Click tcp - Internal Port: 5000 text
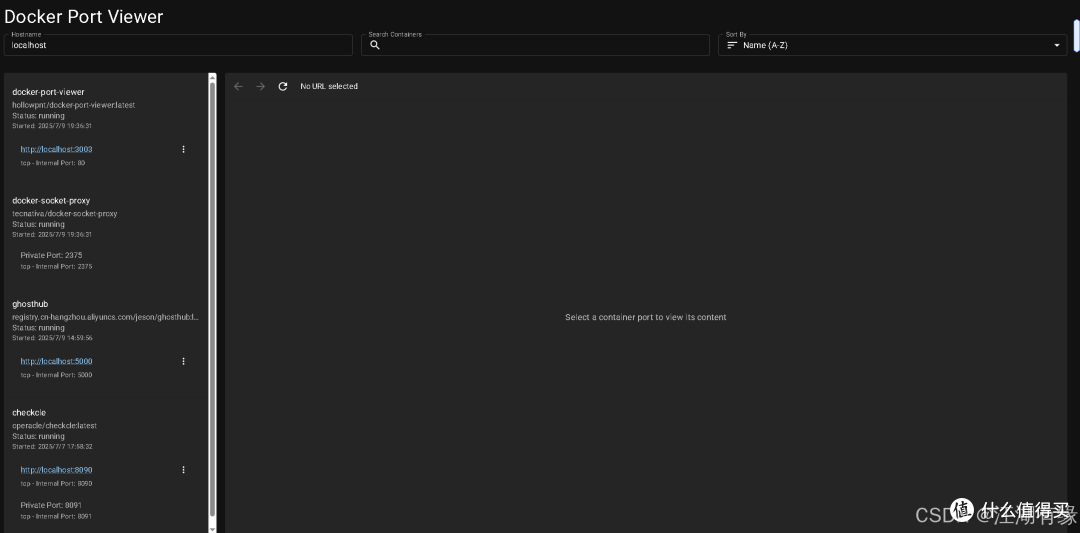1080x533 pixels. coord(56,375)
